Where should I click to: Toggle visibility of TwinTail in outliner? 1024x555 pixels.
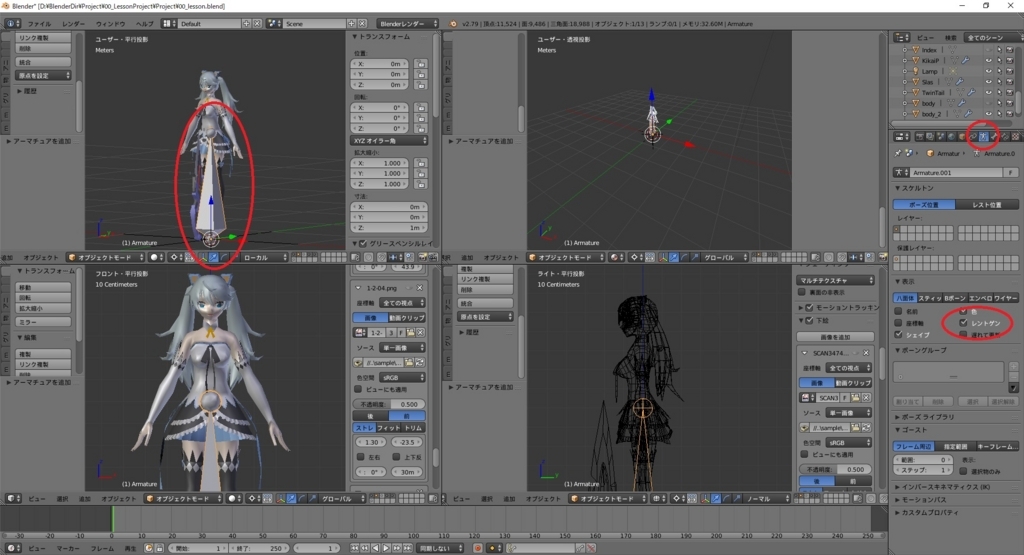pos(988,93)
